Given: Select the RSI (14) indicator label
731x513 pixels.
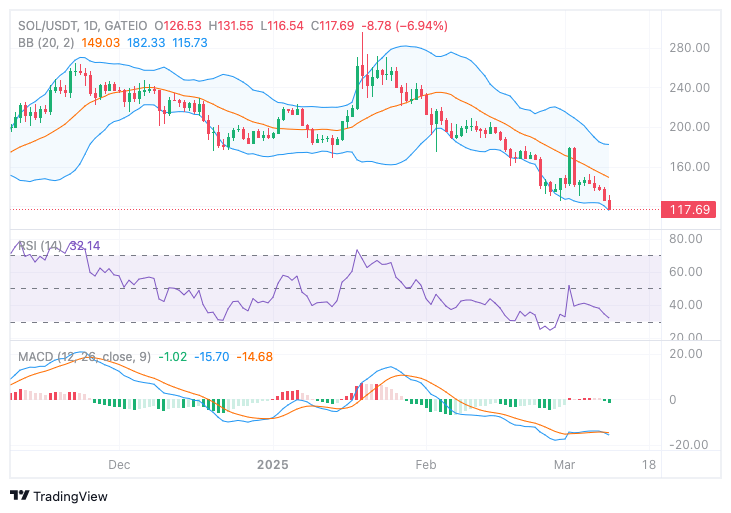Looking at the screenshot, I should click(40, 246).
